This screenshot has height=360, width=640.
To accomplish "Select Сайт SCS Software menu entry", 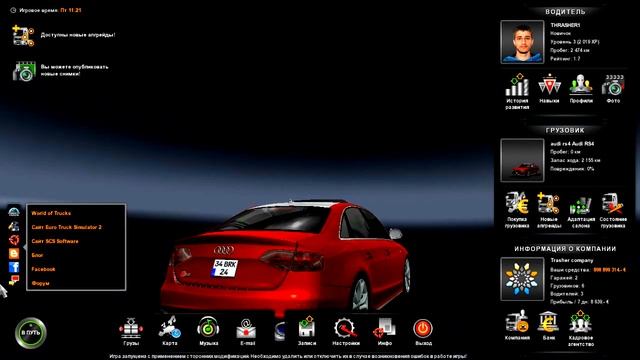I will tap(55, 241).
